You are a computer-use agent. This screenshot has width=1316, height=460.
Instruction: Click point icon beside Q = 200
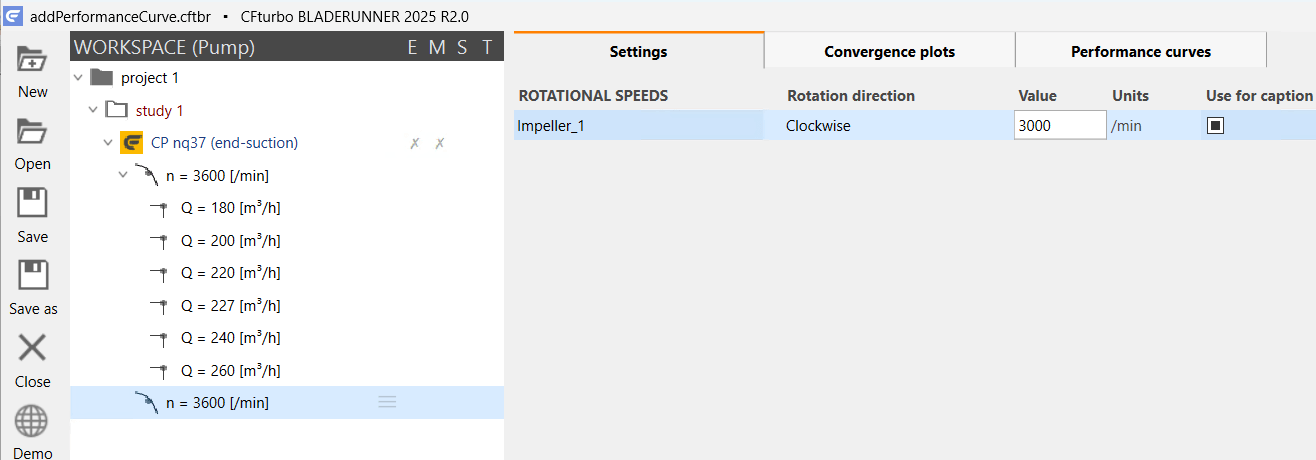click(159, 240)
